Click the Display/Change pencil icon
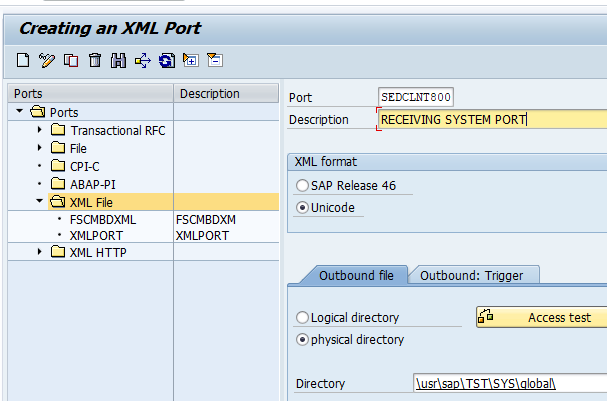 click(x=46, y=61)
